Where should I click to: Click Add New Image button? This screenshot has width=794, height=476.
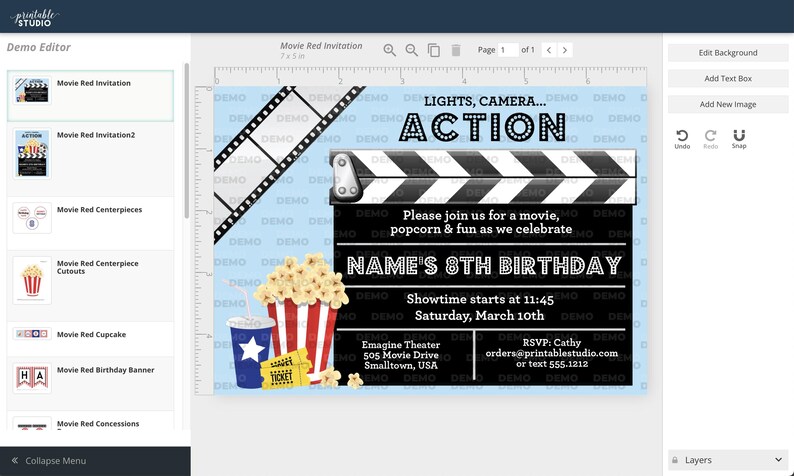728,104
